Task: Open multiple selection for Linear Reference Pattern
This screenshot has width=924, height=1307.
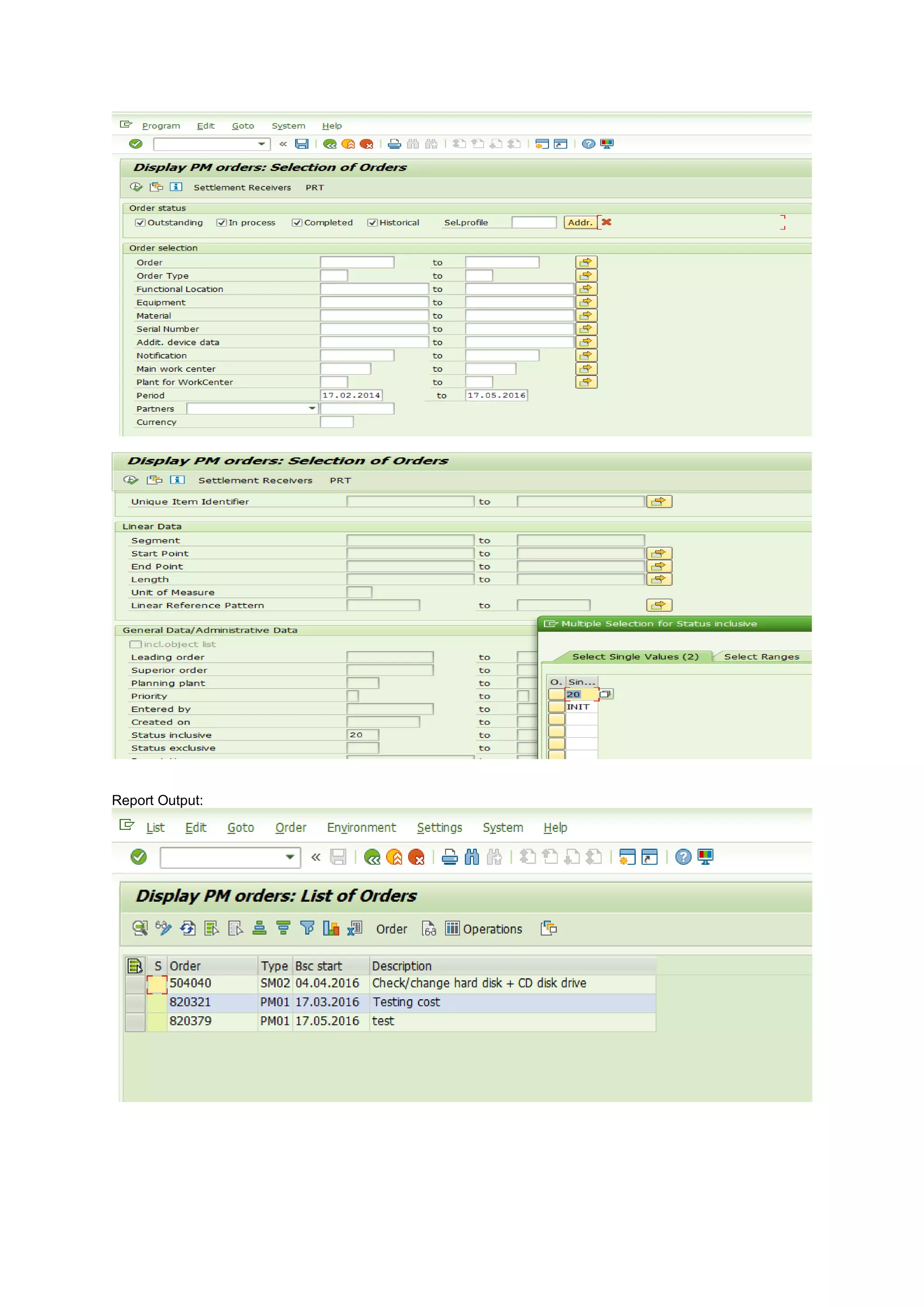Action: 659,605
